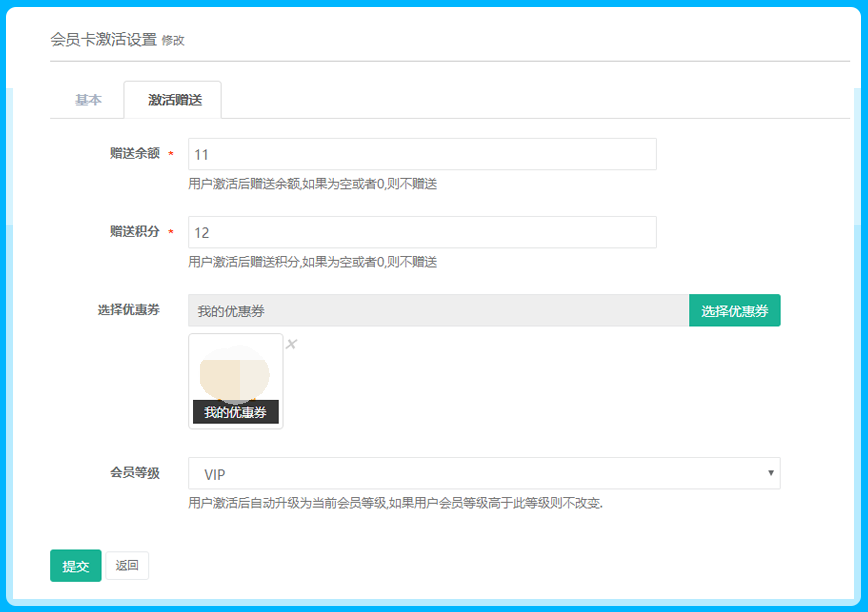Click the 赠送余额 input field
The image size is (868, 612).
tap(422, 154)
